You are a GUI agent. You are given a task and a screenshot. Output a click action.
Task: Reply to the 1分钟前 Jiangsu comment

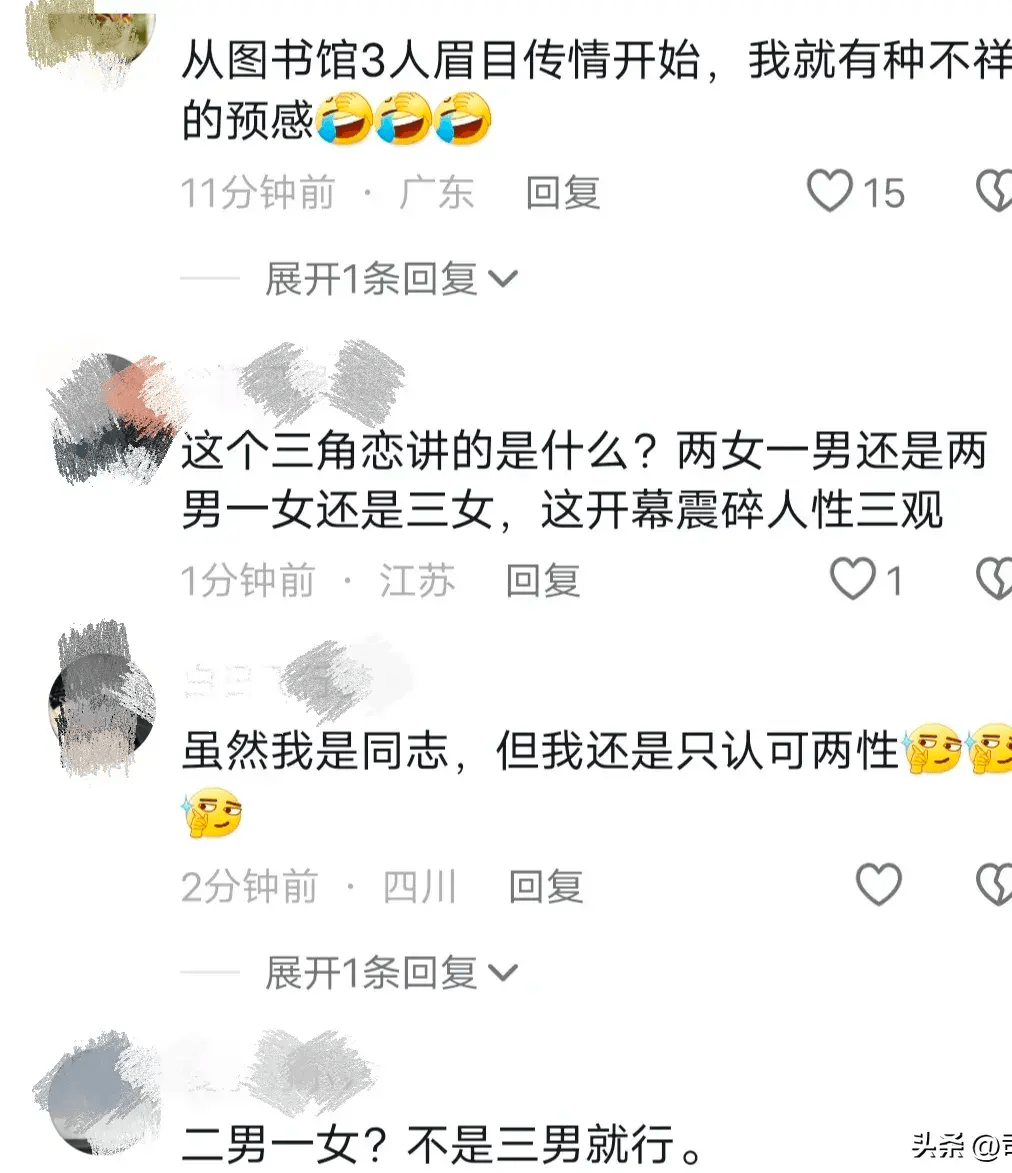pos(543,581)
